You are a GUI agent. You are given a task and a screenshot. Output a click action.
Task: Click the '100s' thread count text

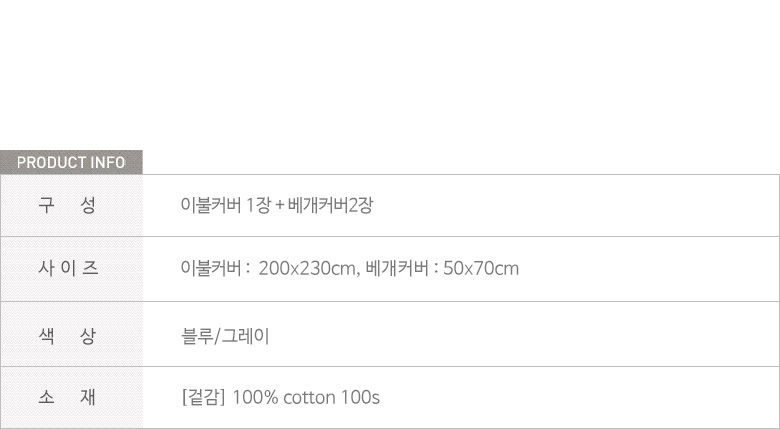pyautogui.click(x=361, y=398)
